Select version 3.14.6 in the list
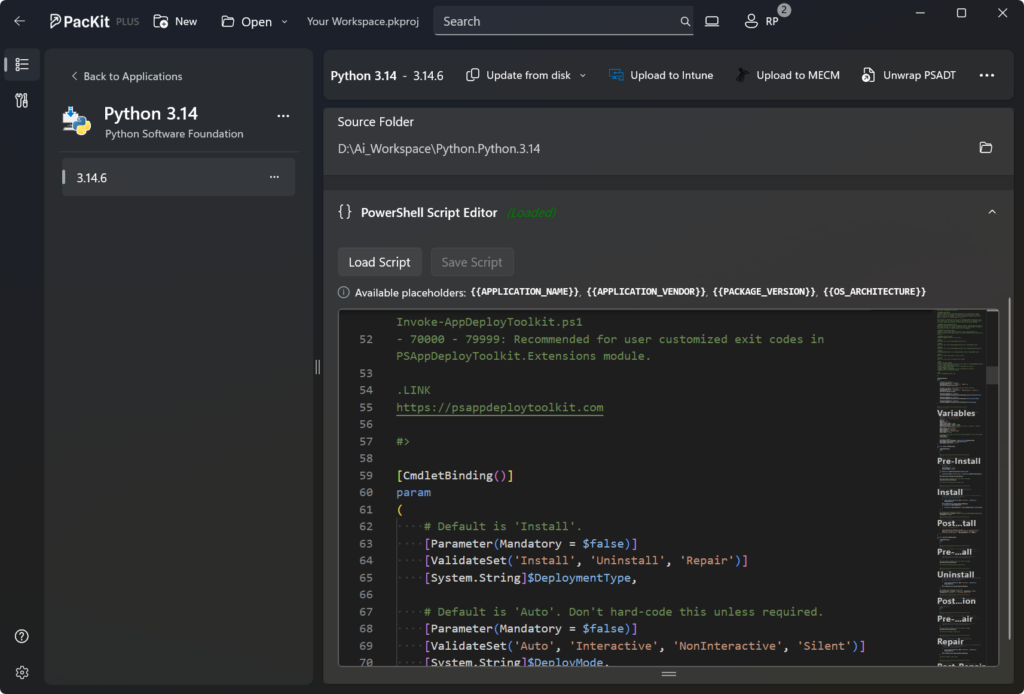Viewport: 1024px width, 694px height. click(x=178, y=177)
